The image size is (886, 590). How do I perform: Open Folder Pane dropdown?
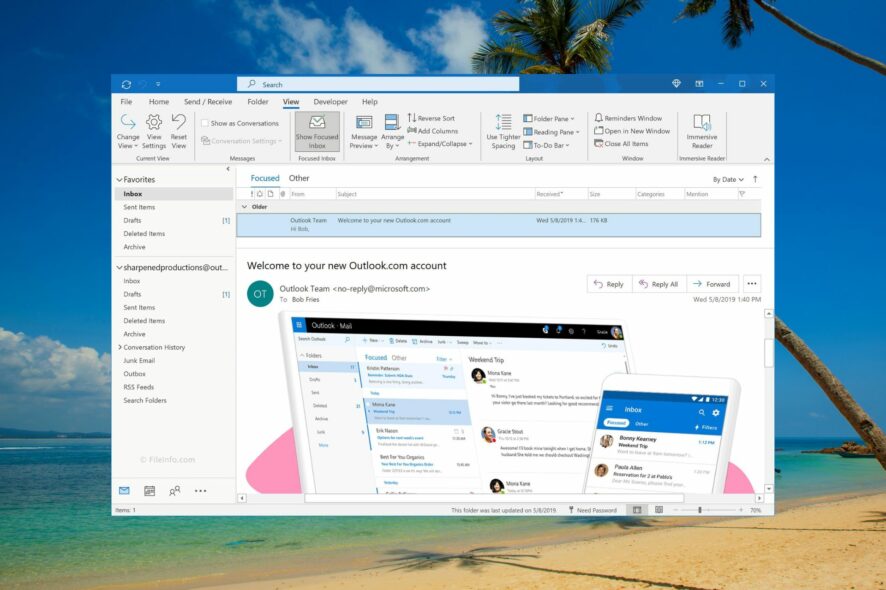[549, 119]
